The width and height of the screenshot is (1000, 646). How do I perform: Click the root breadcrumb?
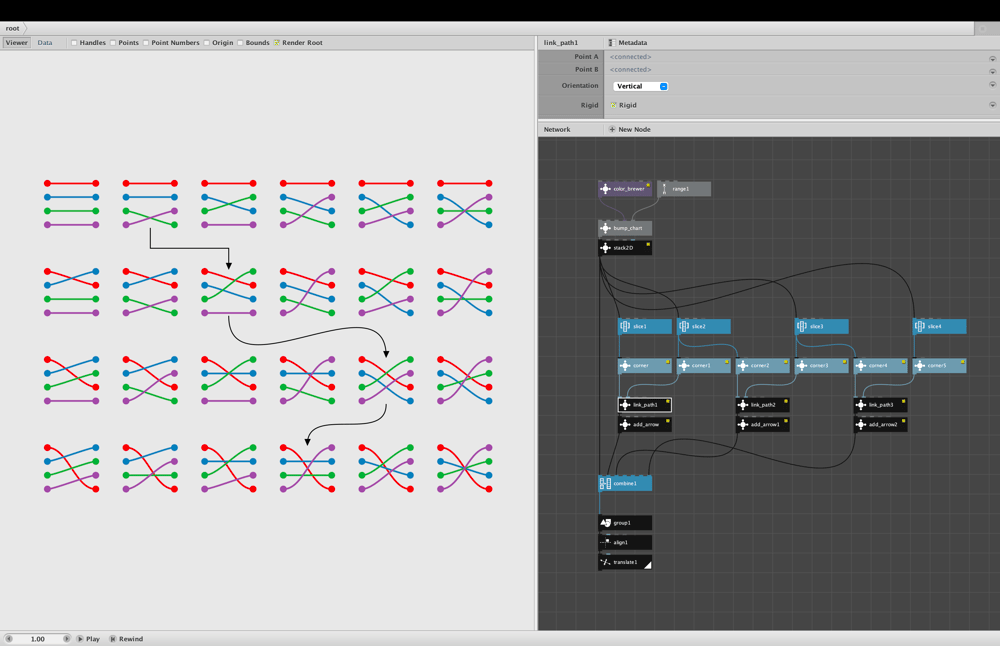(13, 28)
